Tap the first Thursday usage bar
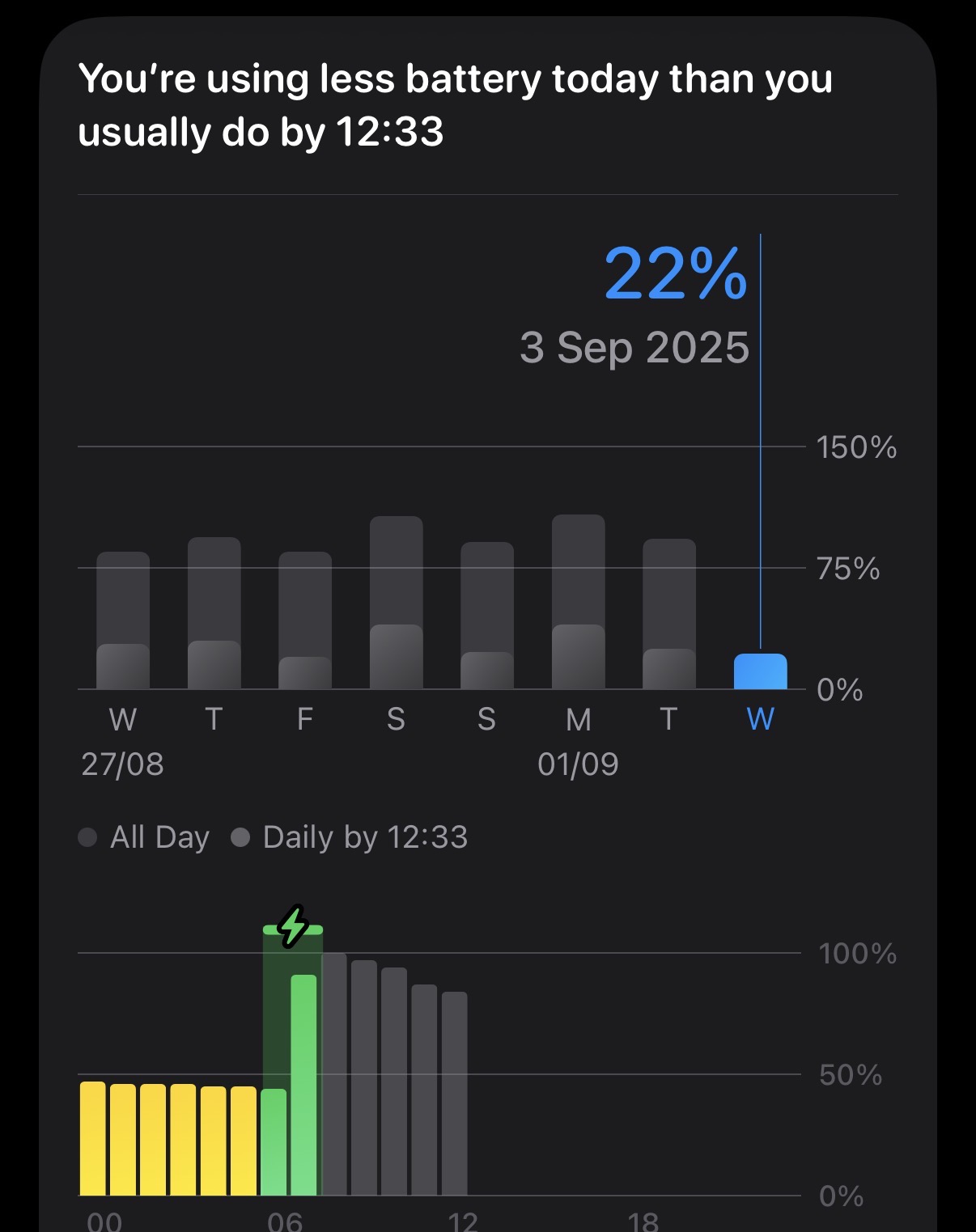Image resolution: width=976 pixels, height=1232 pixels. pos(214,614)
